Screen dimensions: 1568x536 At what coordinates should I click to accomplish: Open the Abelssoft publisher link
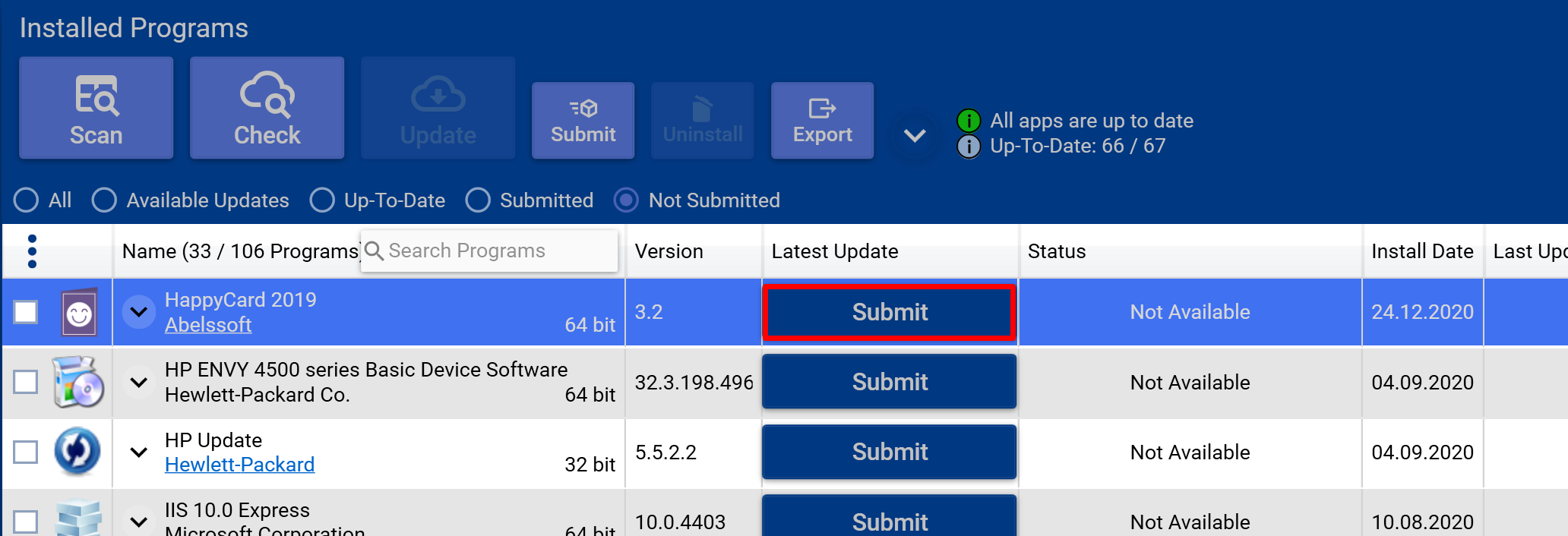pos(208,325)
